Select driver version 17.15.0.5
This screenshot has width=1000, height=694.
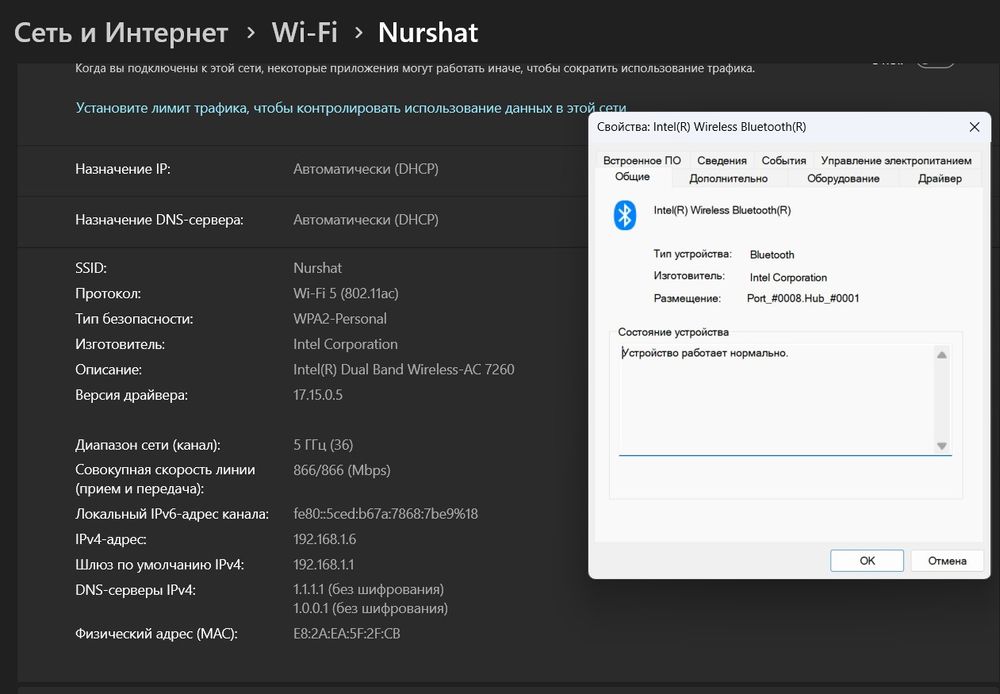pos(318,395)
